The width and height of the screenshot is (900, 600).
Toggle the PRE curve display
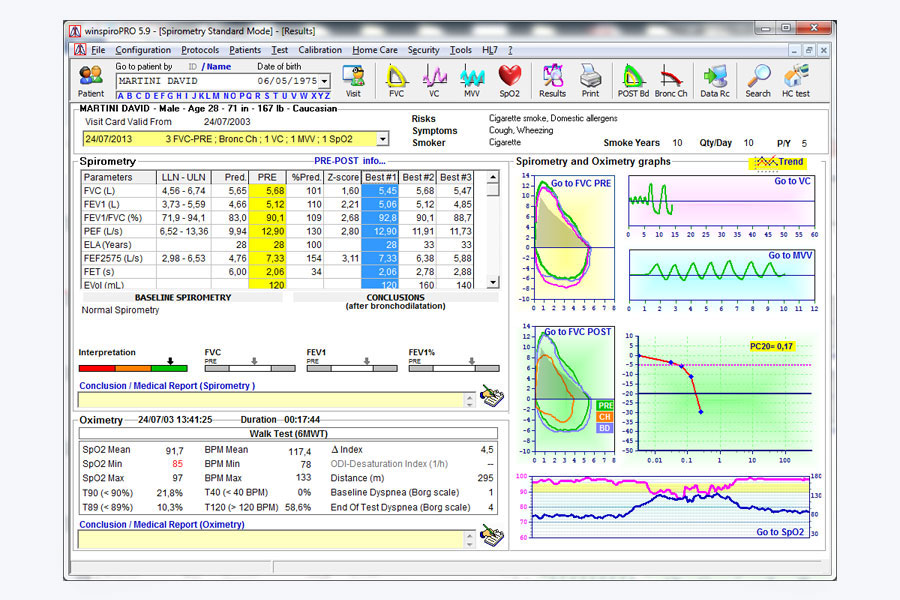(605, 405)
